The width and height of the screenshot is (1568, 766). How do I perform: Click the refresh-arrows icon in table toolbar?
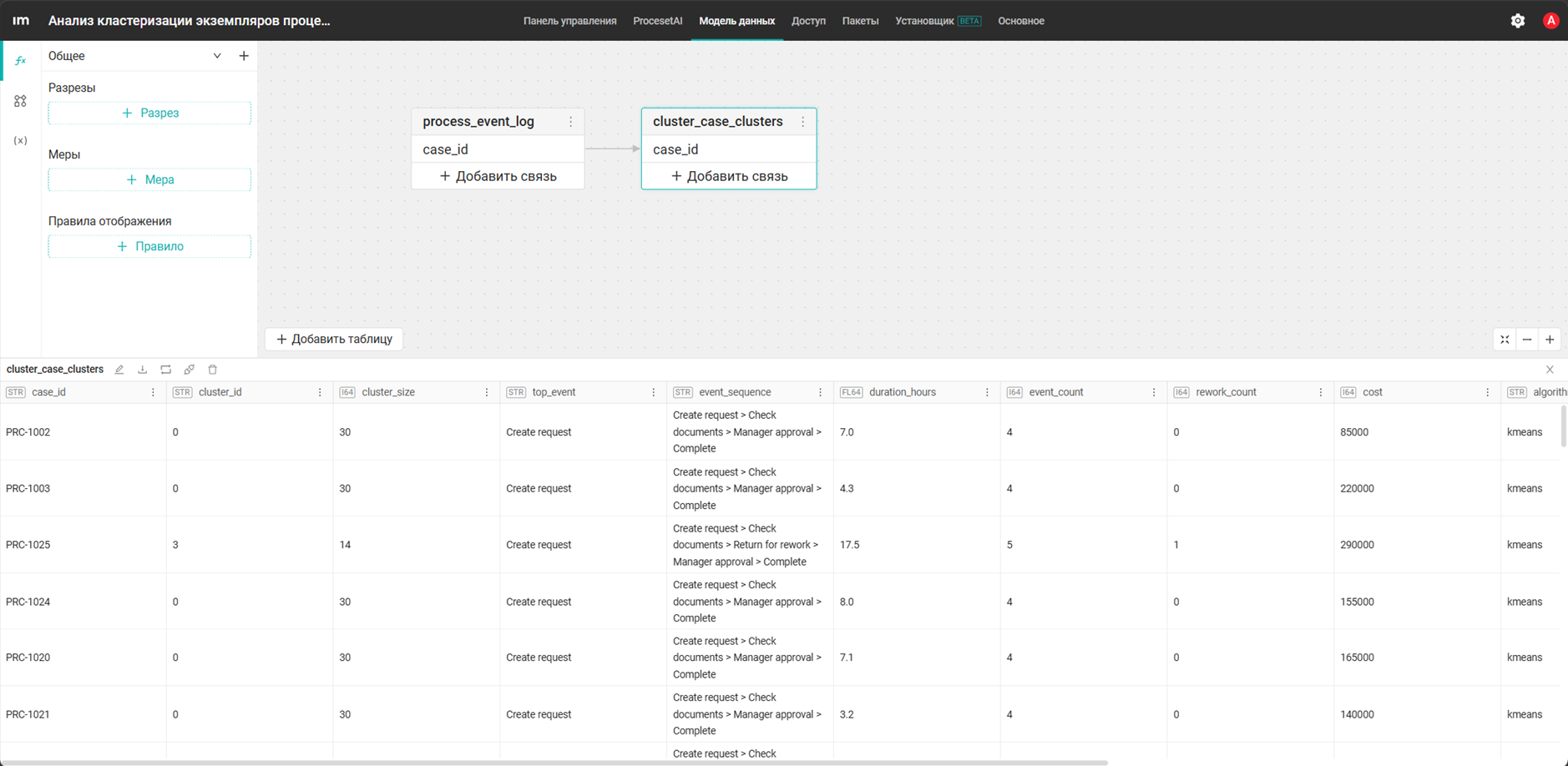tap(166, 370)
